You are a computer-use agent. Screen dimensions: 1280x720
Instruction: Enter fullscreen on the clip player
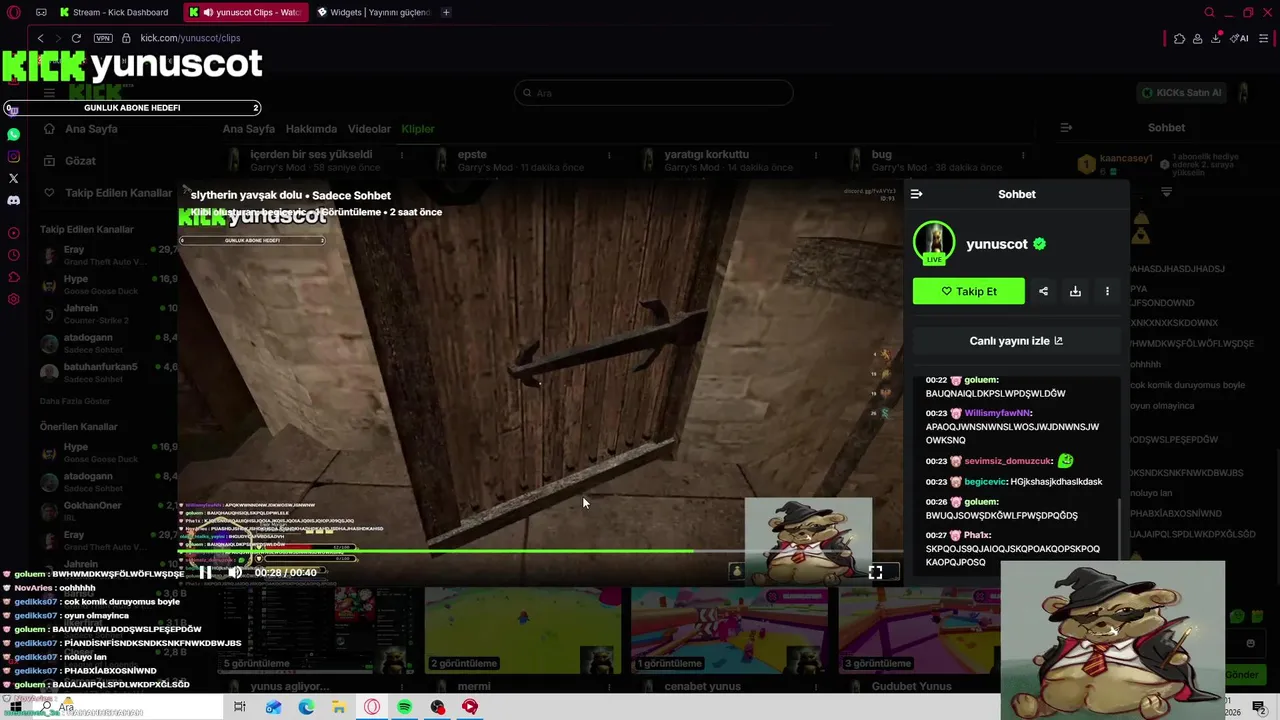click(x=875, y=572)
